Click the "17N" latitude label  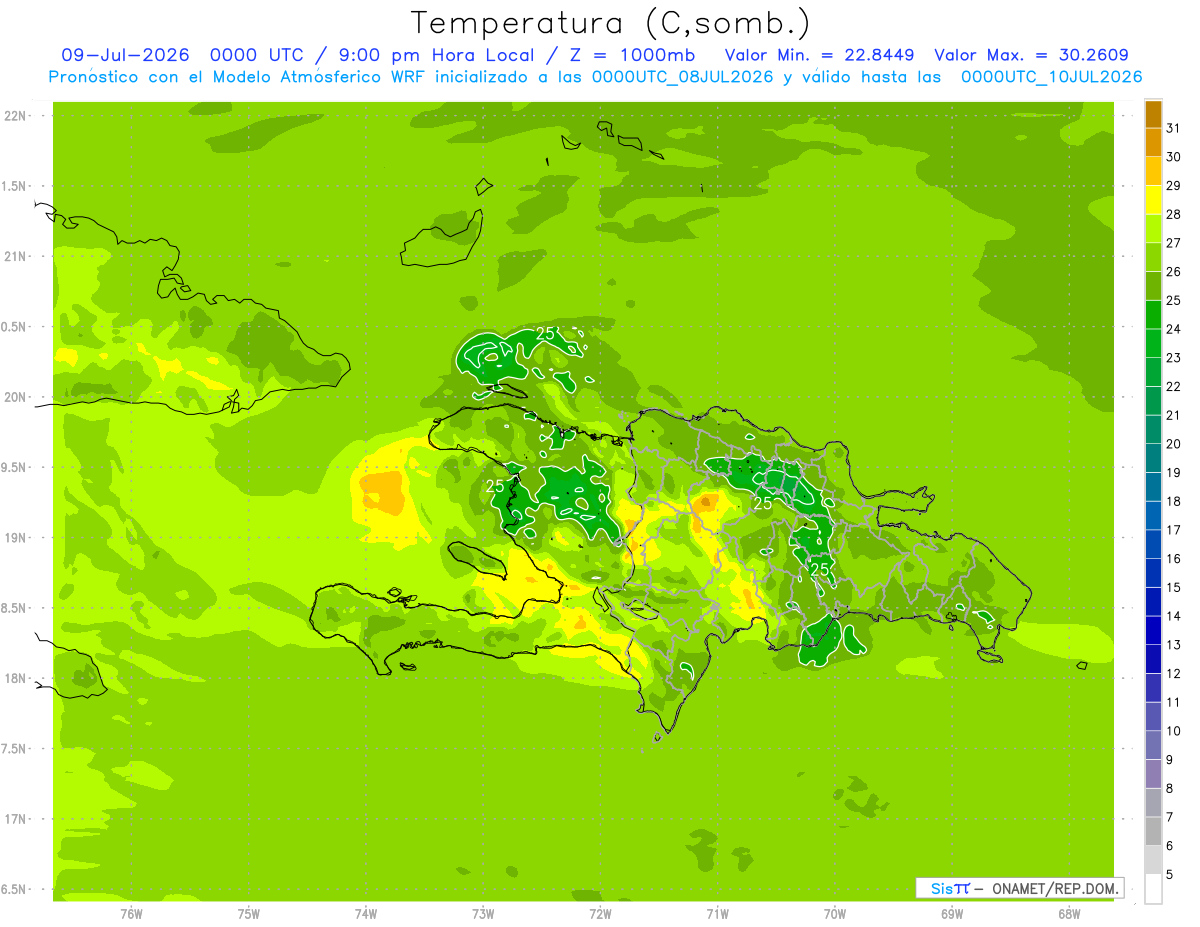tap(16, 819)
